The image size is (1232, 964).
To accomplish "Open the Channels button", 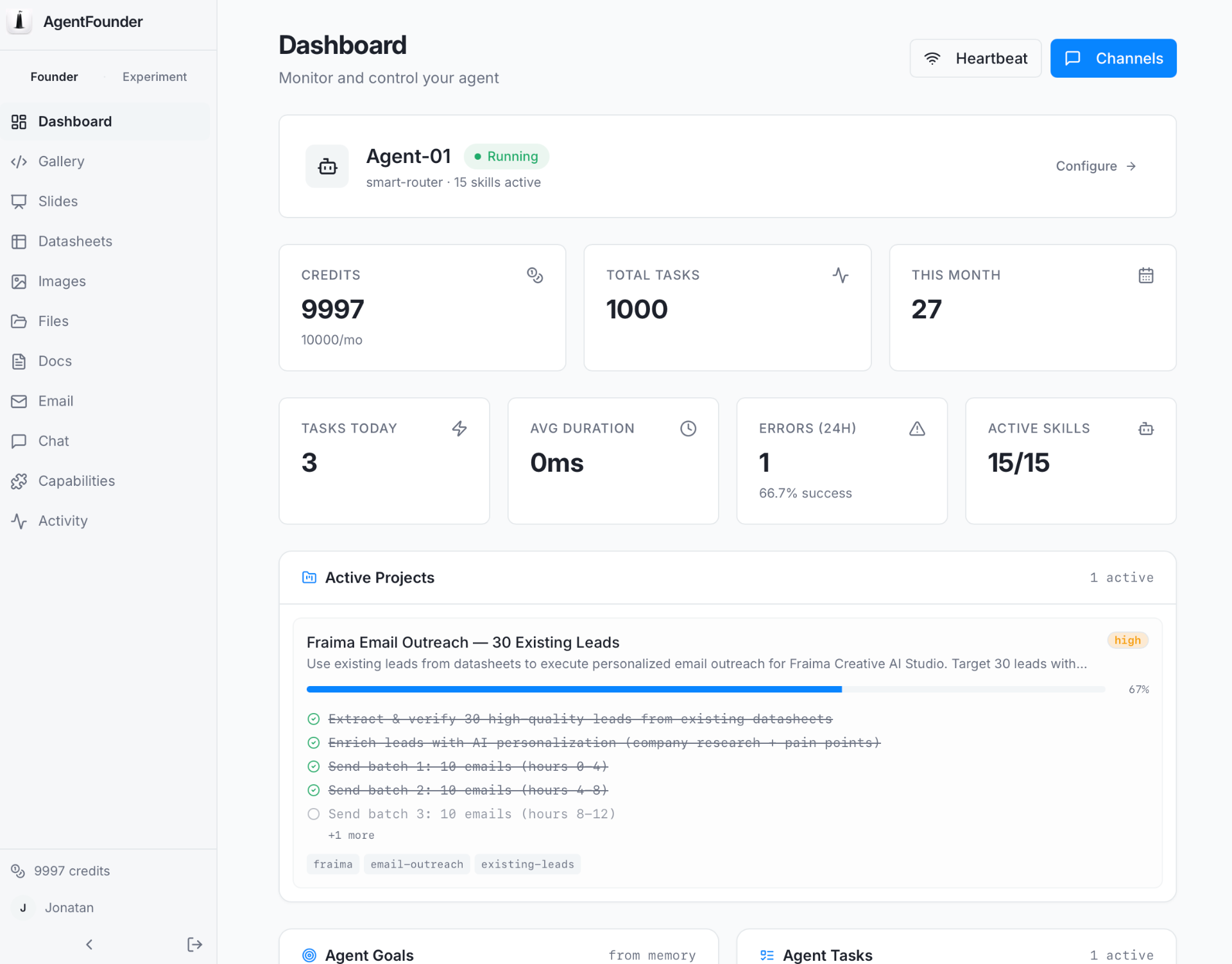I will (1113, 58).
